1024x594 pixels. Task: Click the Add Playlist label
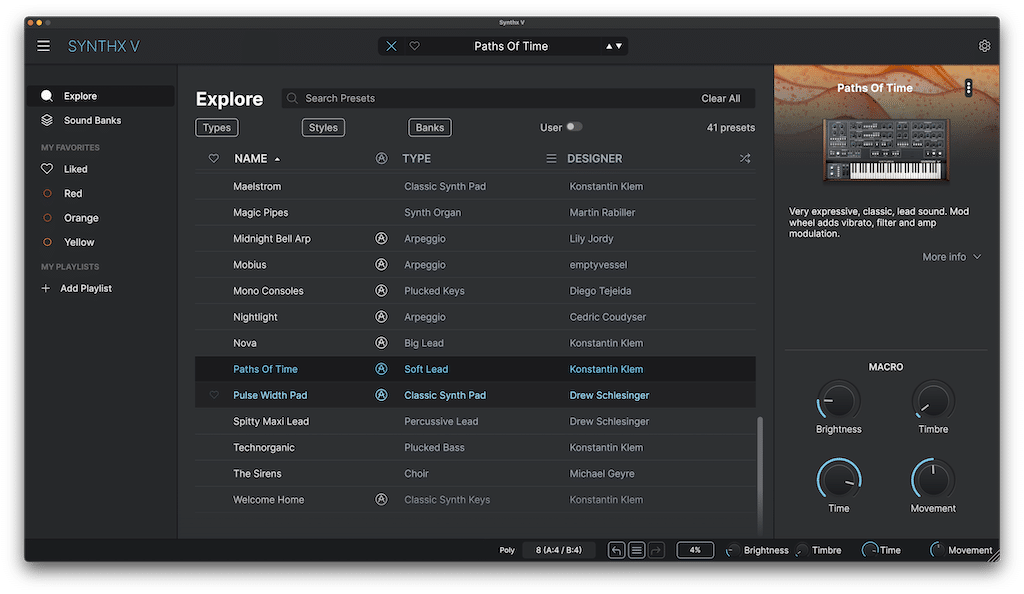click(x=86, y=288)
